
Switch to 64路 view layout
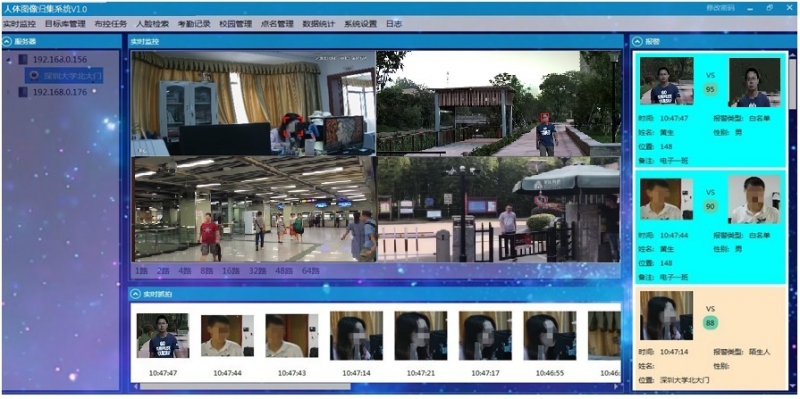tap(311, 270)
